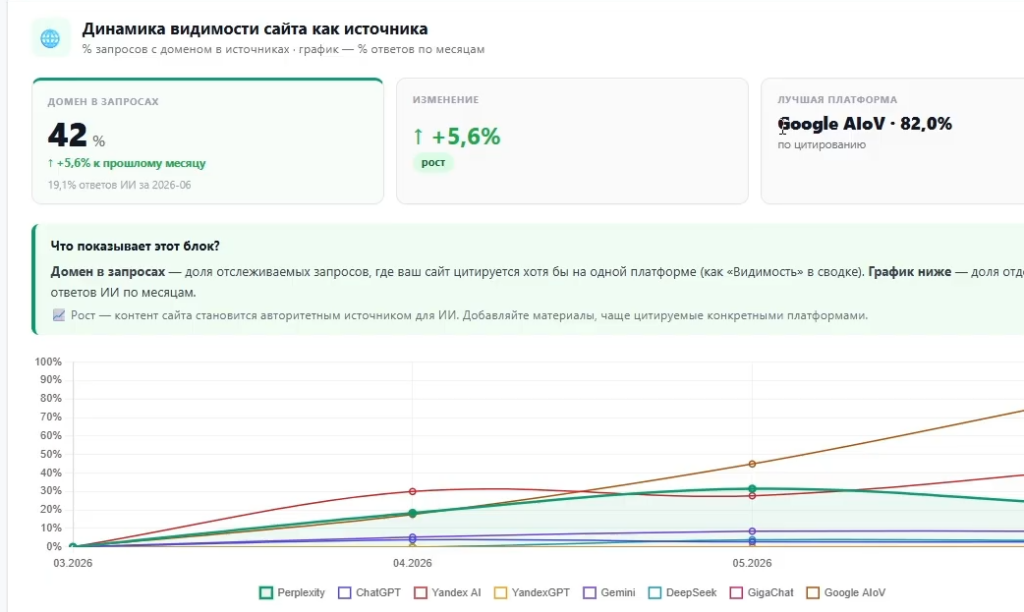Toggle Perplexity series in chart legend
This screenshot has height=612, width=1024.
(292, 592)
